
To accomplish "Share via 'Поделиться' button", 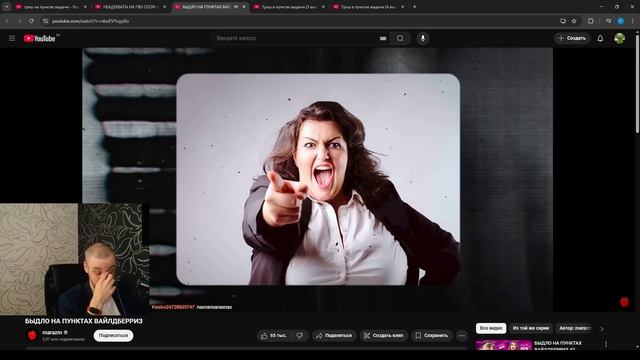I will coord(334,336).
